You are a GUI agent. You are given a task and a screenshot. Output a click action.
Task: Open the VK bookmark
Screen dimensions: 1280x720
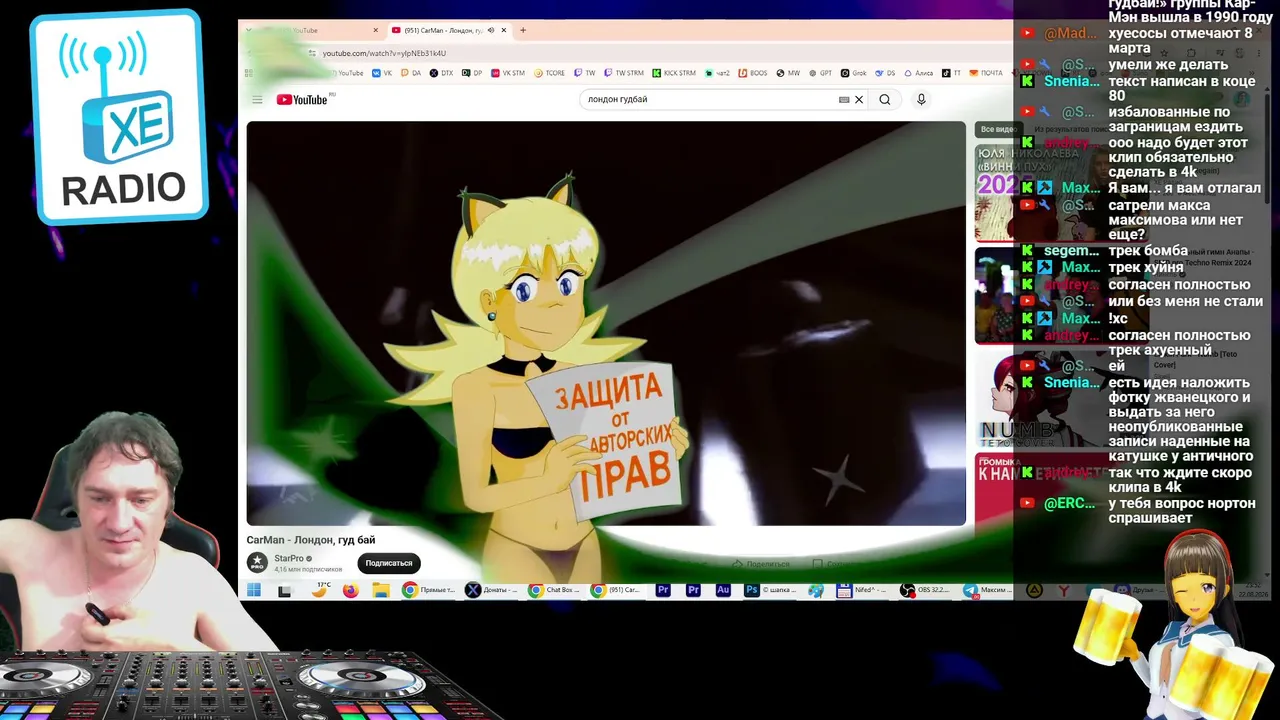tap(382, 73)
